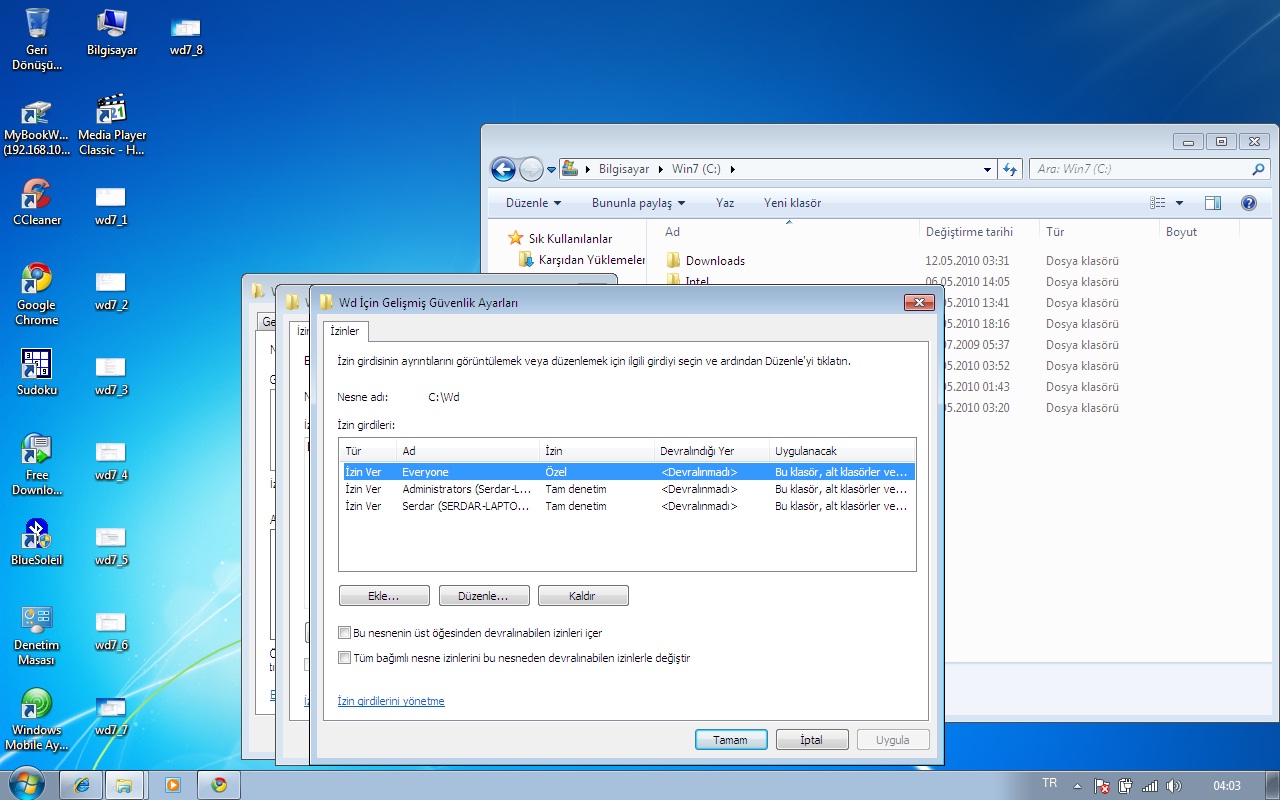
Task: Open the Free Download desktop shortcut
Action: tap(37, 464)
